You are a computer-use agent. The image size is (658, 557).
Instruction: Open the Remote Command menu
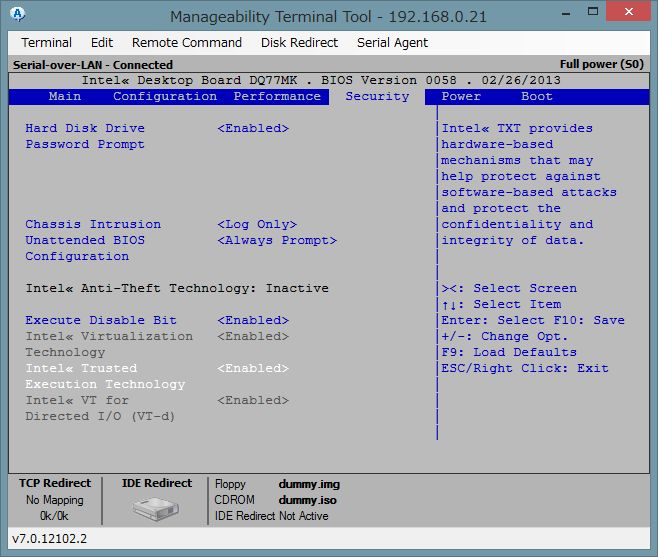click(187, 42)
